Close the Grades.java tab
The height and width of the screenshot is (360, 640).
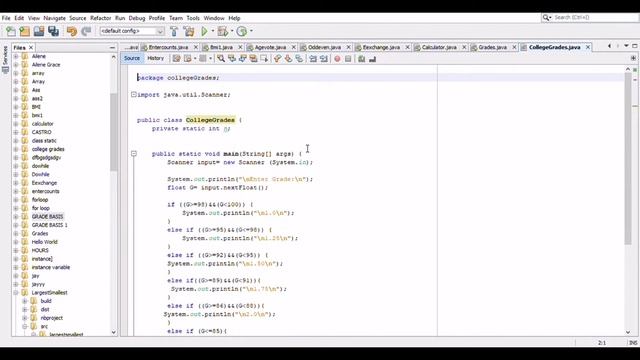point(514,47)
